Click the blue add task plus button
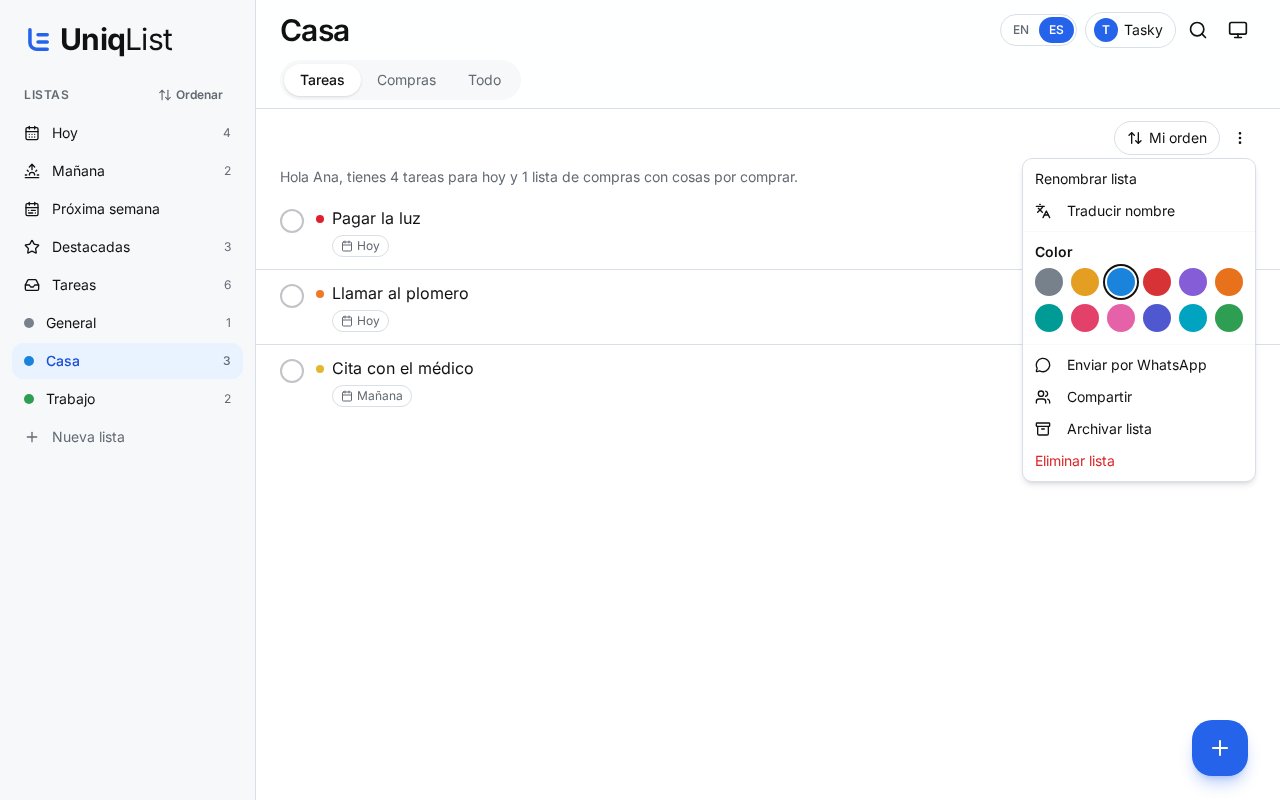This screenshot has height=800, width=1280. [x=1220, y=748]
